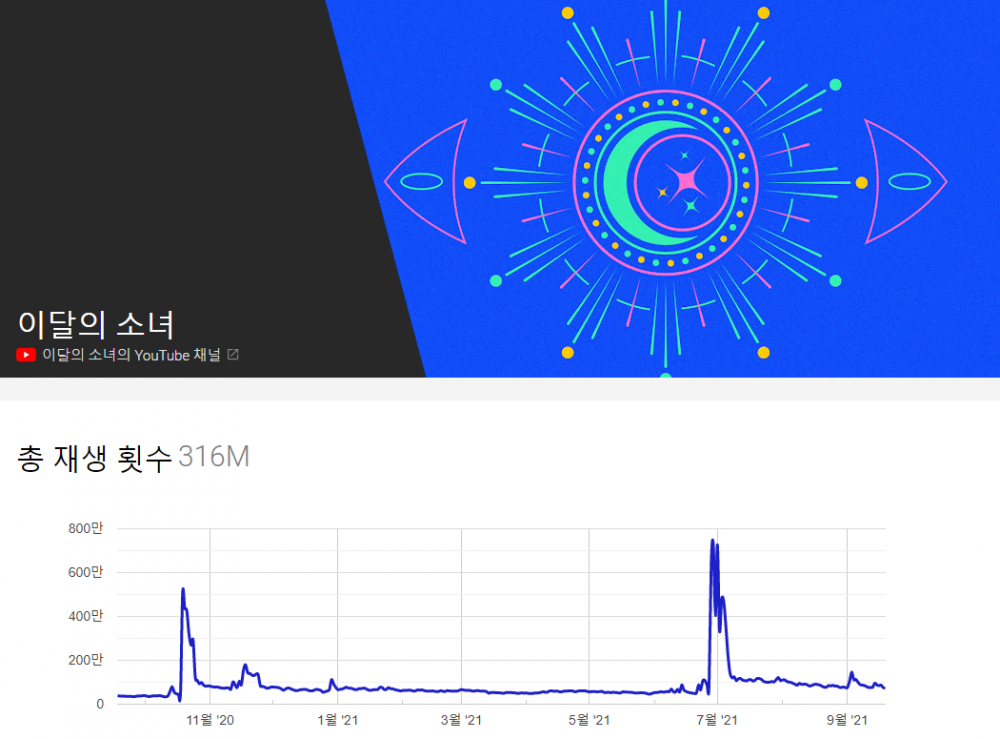The width and height of the screenshot is (1000, 739).
Task: Click the 3월 '21 x-axis label
Action: click(x=461, y=721)
